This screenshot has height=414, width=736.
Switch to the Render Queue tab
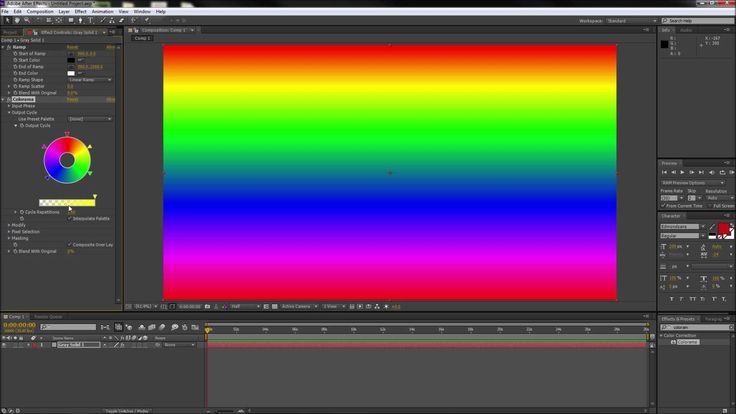(48, 317)
